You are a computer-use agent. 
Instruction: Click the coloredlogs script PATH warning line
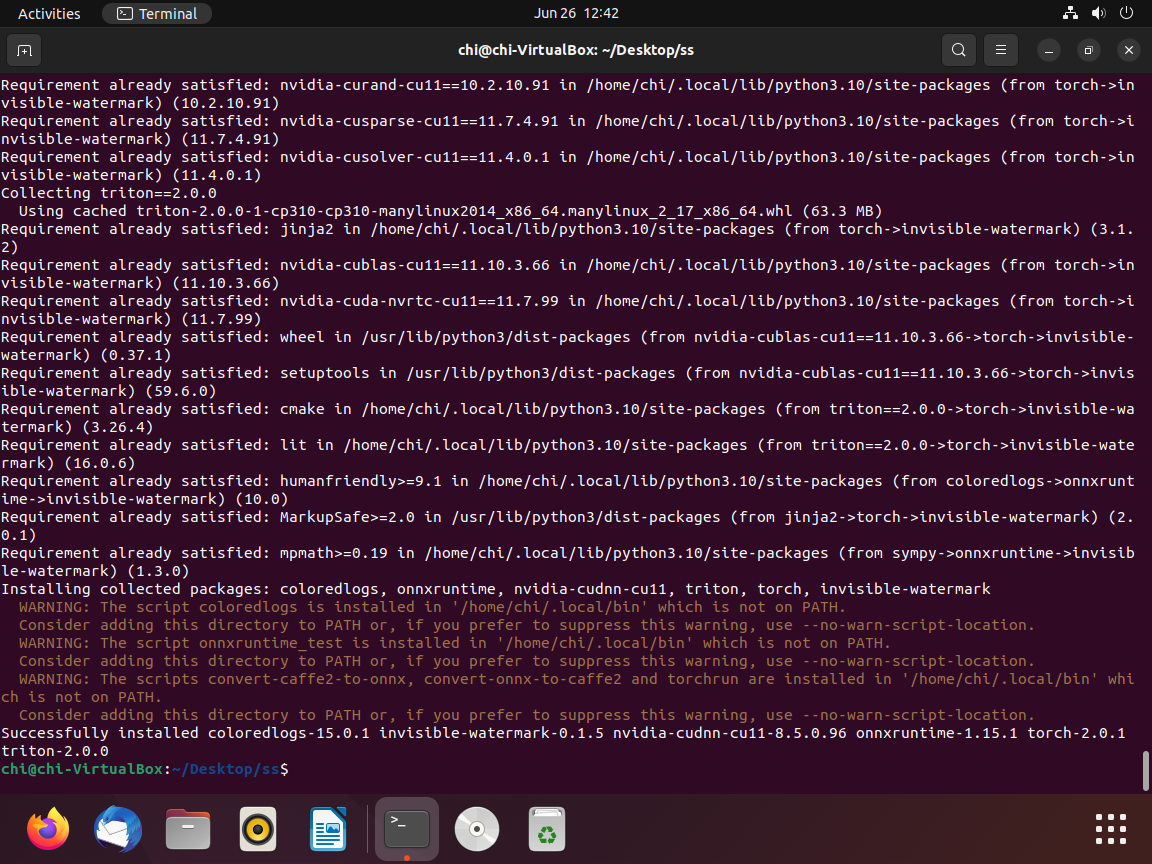click(x=432, y=608)
